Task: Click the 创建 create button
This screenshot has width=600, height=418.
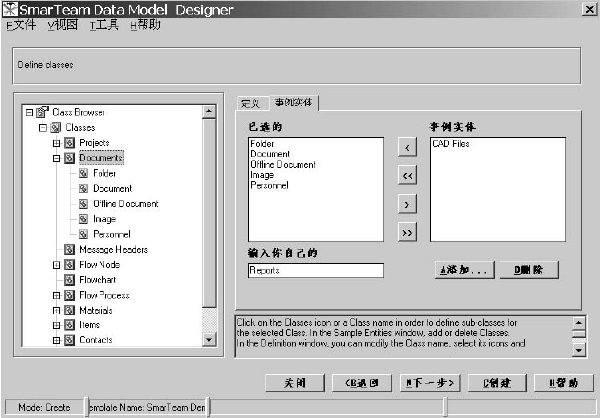Action: pos(497,383)
